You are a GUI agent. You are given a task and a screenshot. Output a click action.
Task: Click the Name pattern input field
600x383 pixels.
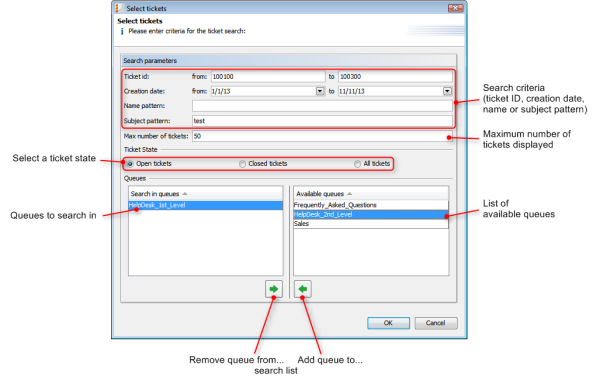(x=322, y=106)
